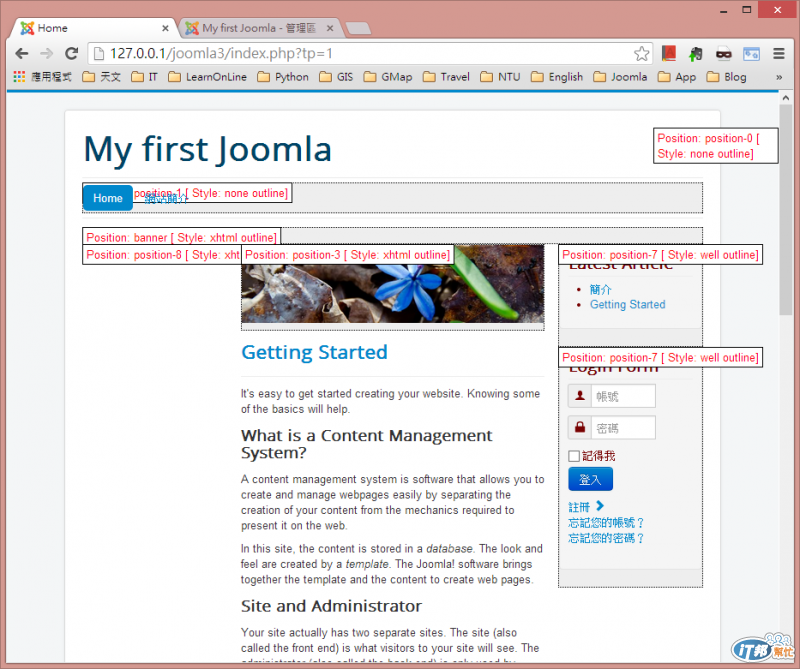This screenshot has width=800, height=669.
Task: Close the My first Joomla tab
Action: pyautogui.click(x=330, y=29)
